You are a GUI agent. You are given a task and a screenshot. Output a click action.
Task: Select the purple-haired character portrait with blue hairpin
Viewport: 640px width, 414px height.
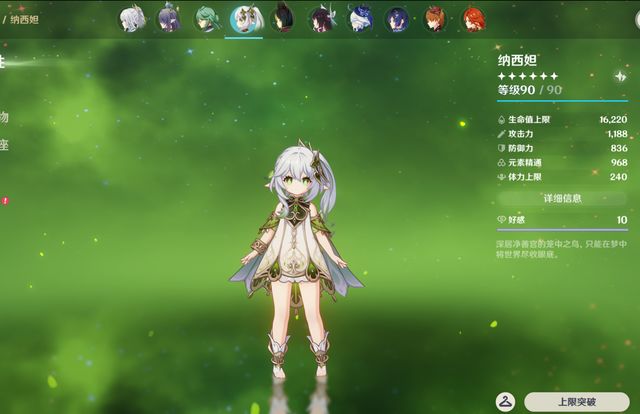pyautogui.click(x=169, y=19)
